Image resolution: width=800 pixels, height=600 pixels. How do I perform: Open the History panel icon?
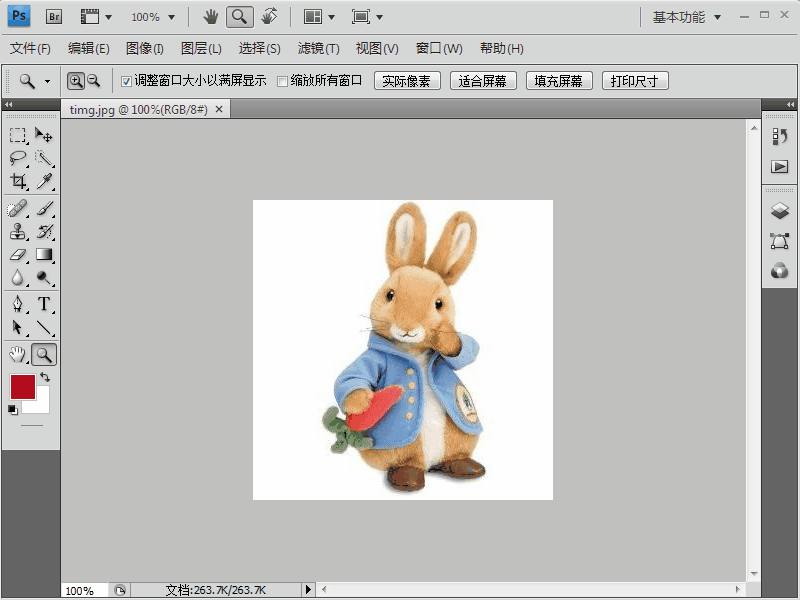[x=780, y=136]
